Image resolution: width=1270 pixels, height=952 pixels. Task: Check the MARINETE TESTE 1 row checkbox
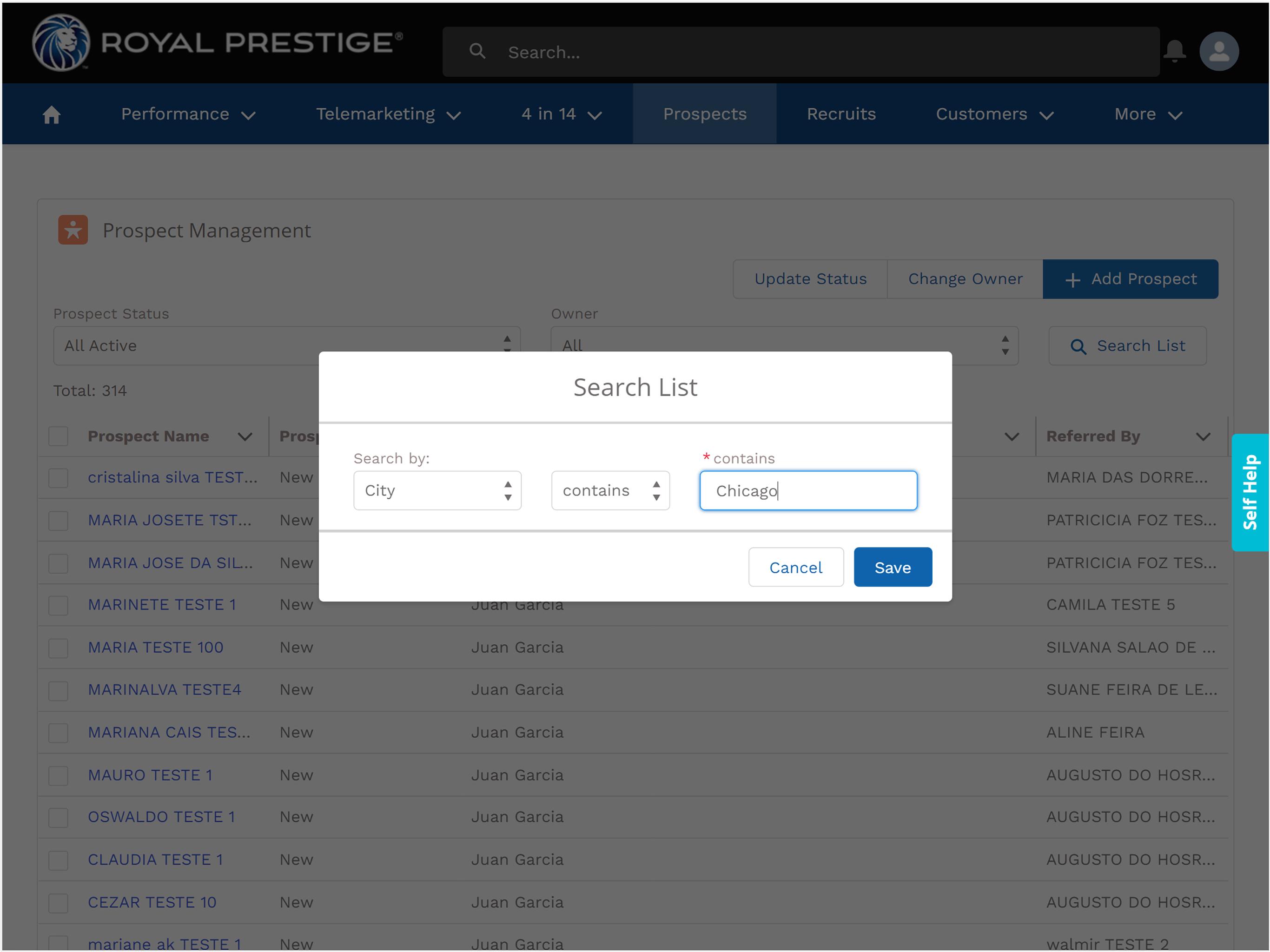[x=59, y=605]
